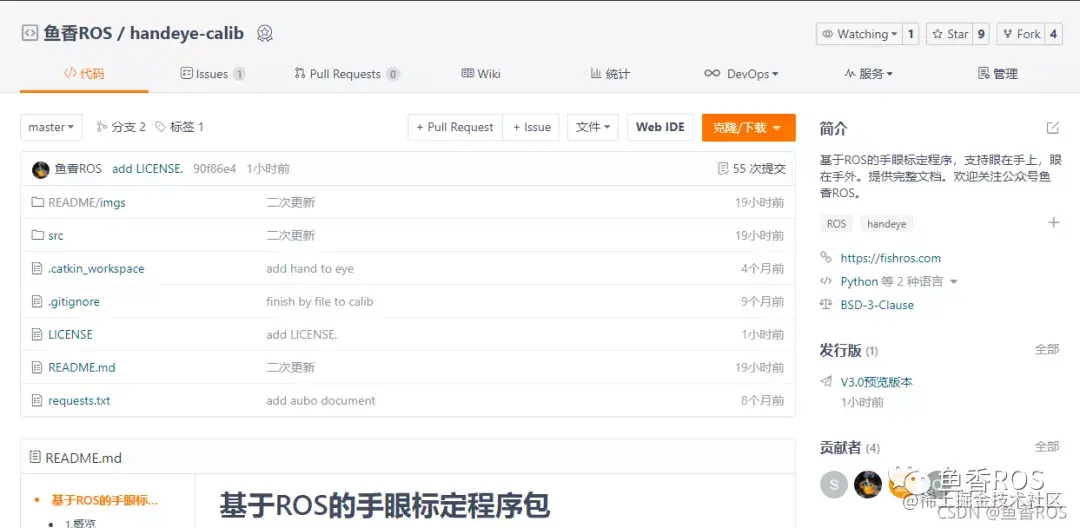
Task: Open the README/imgs folder name
Action: (87, 202)
